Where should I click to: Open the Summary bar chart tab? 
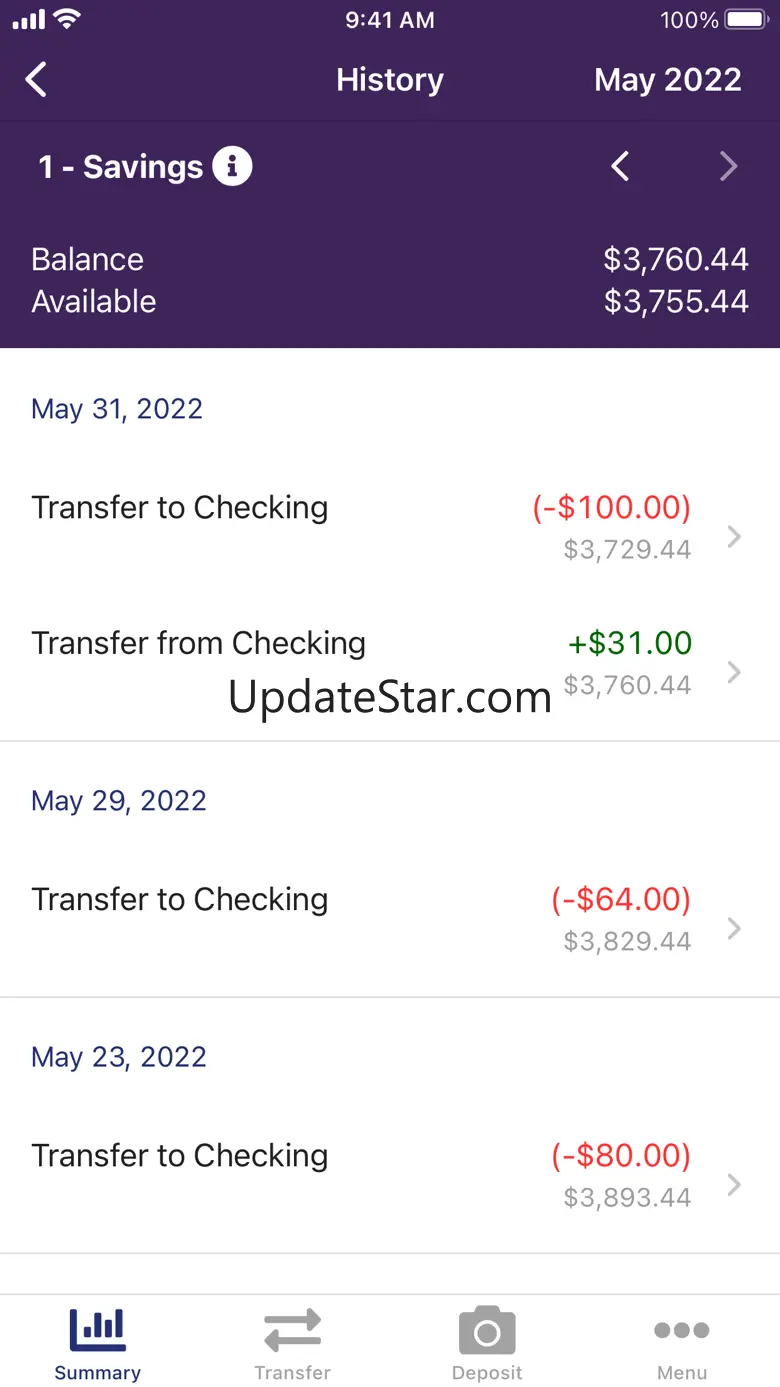point(97,1344)
